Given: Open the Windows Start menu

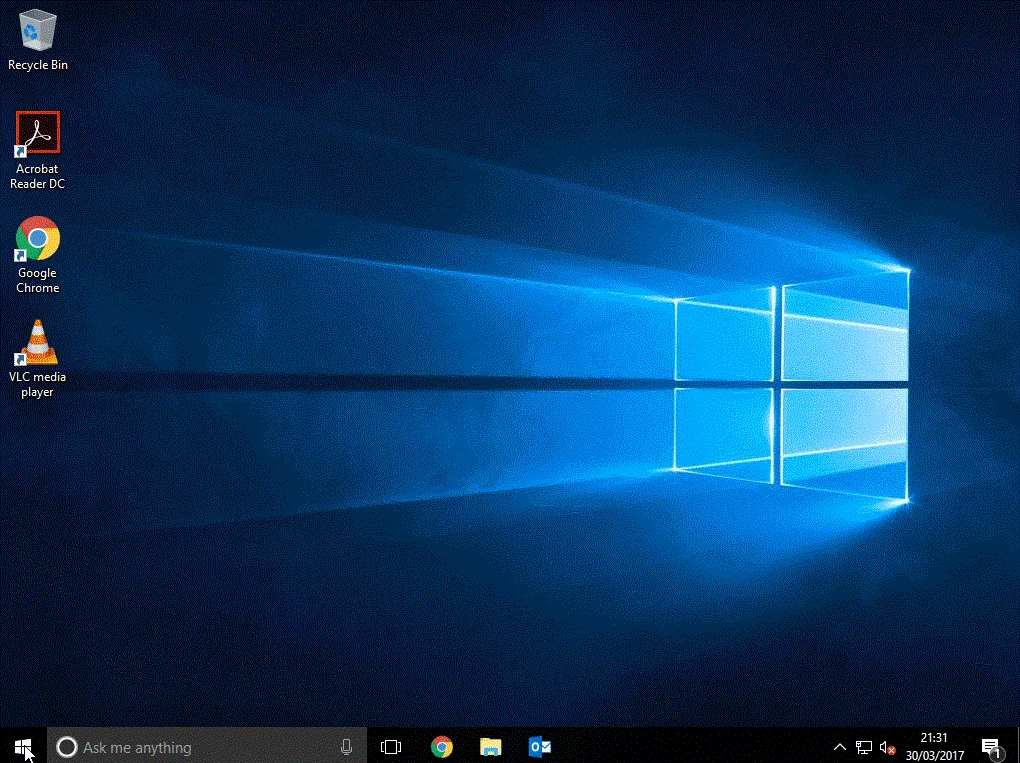Looking at the screenshot, I should (24, 746).
